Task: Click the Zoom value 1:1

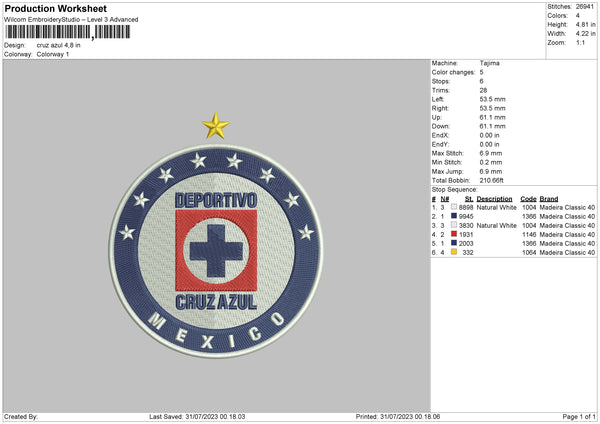Action: coord(580,42)
